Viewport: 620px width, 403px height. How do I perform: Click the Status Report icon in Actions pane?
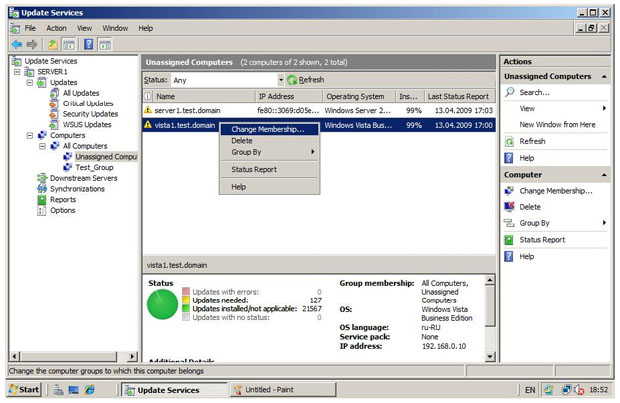click(x=510, y=240)
